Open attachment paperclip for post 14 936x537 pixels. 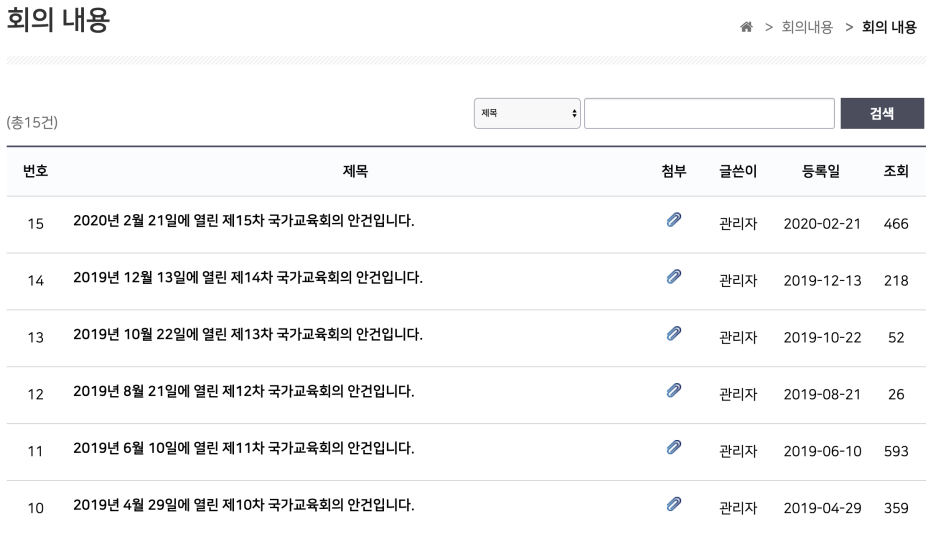point(674,276)
